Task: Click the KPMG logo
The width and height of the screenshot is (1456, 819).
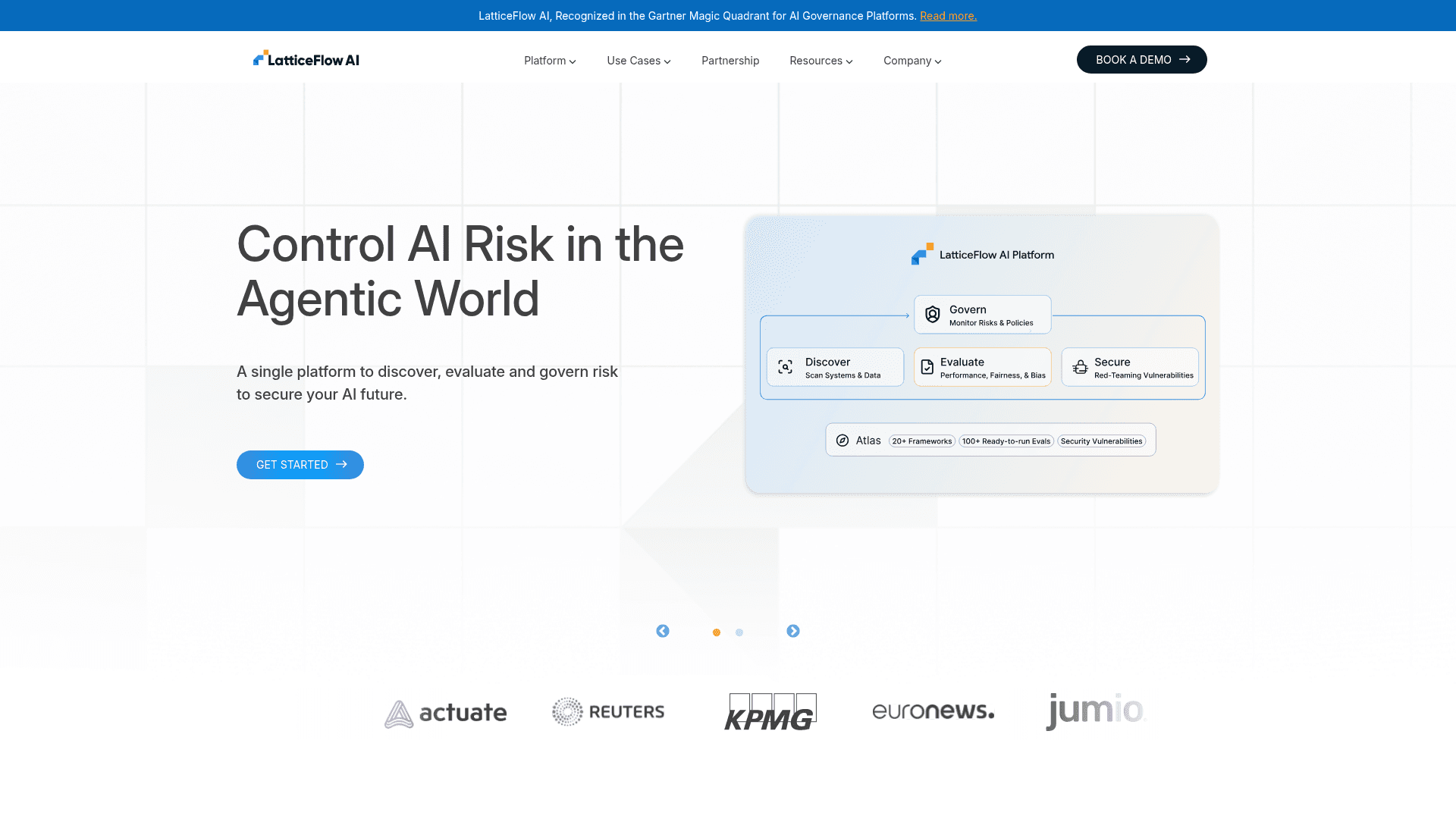Action: coord(770,711)
